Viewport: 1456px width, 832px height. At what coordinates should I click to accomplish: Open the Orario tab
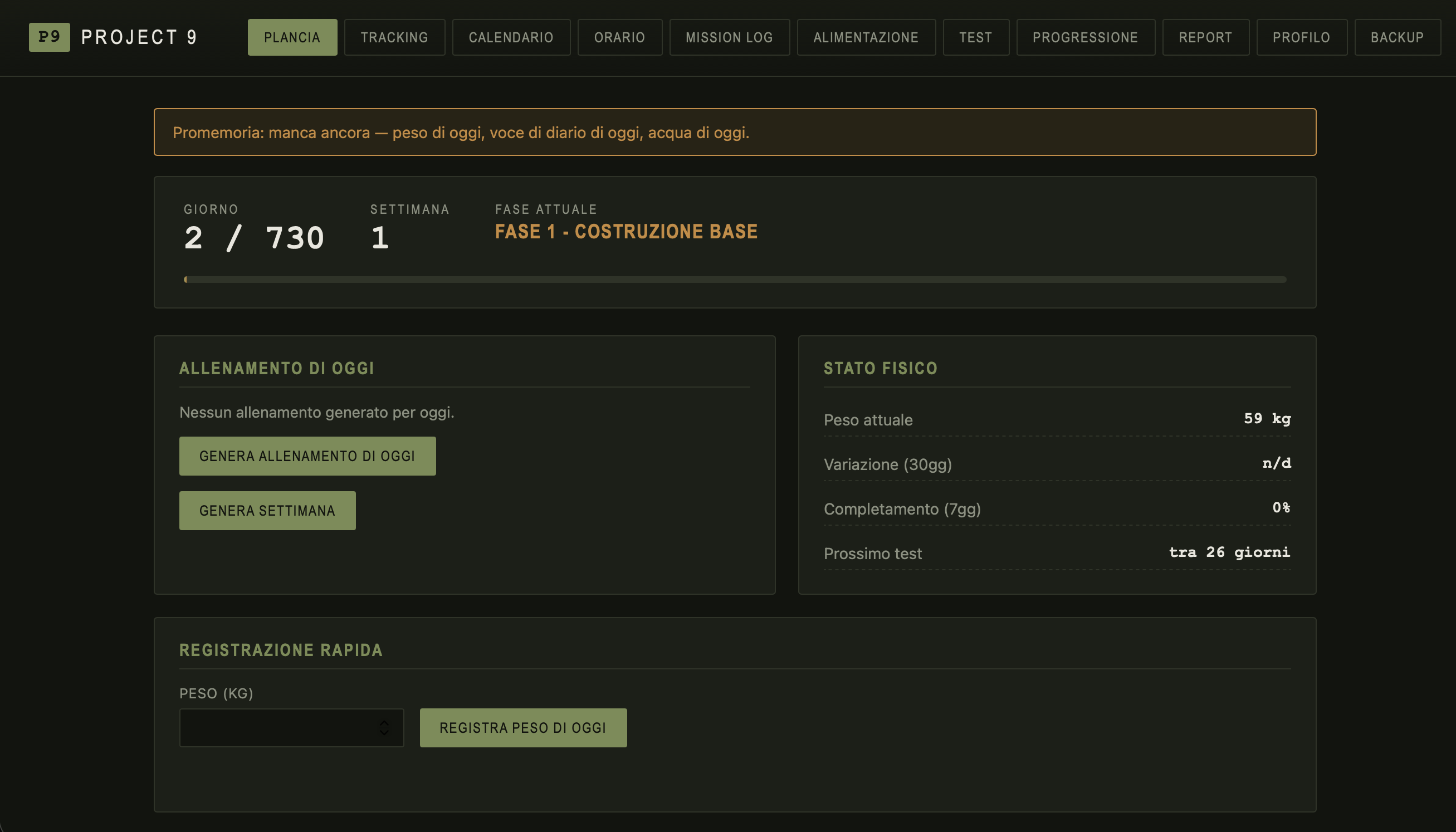(x=619, y=37)
